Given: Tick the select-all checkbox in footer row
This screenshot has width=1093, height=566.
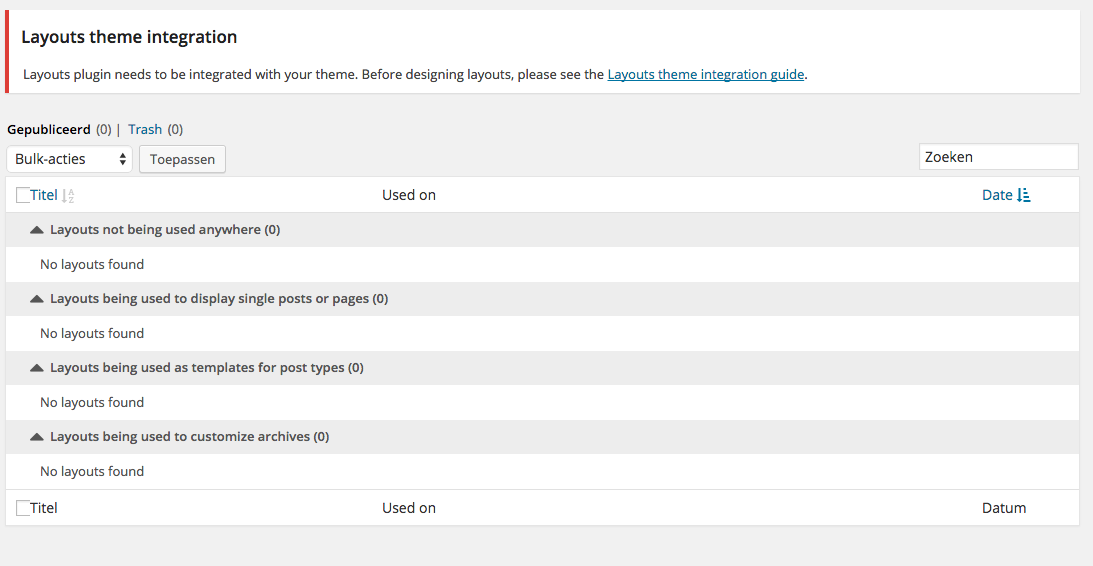Looking at the screenshot, I should click(23, 508).
